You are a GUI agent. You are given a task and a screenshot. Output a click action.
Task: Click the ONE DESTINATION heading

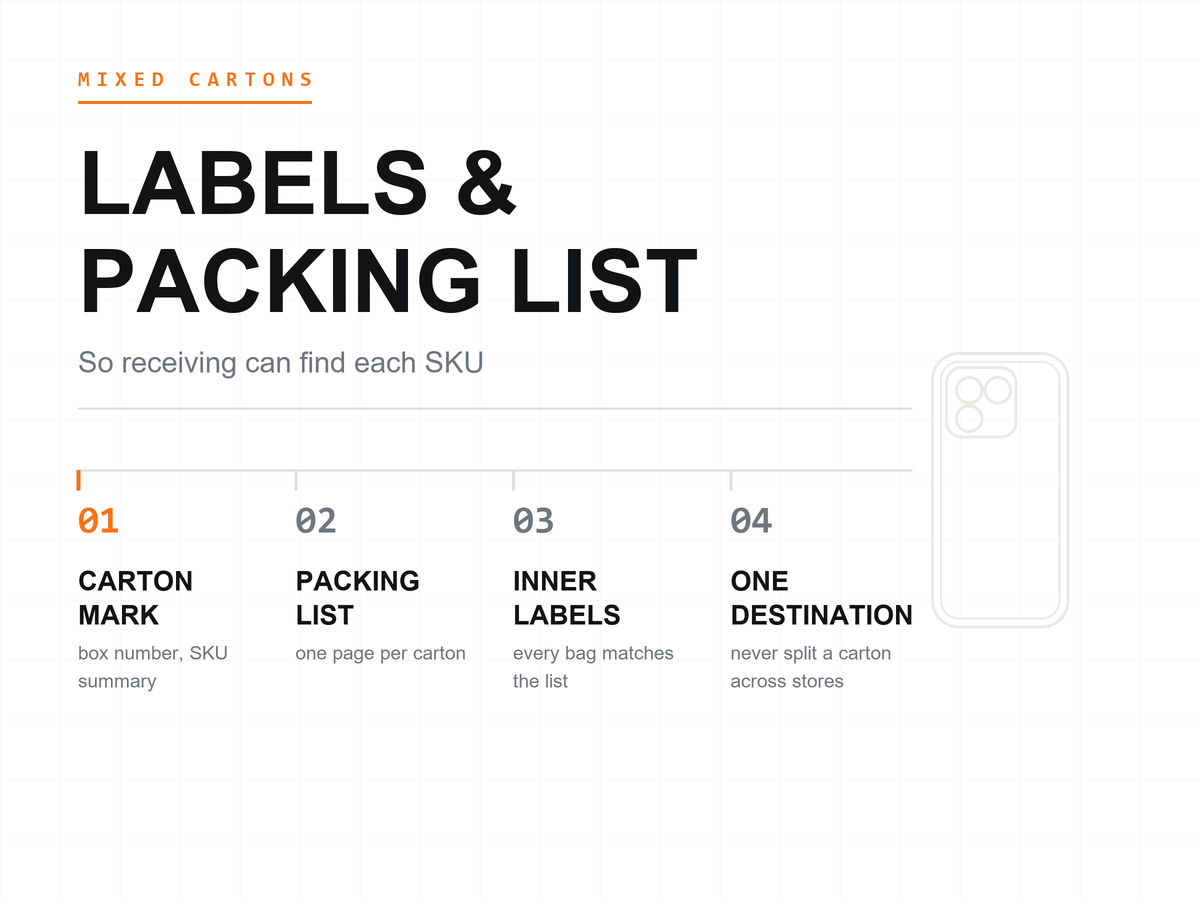point(821,598)
